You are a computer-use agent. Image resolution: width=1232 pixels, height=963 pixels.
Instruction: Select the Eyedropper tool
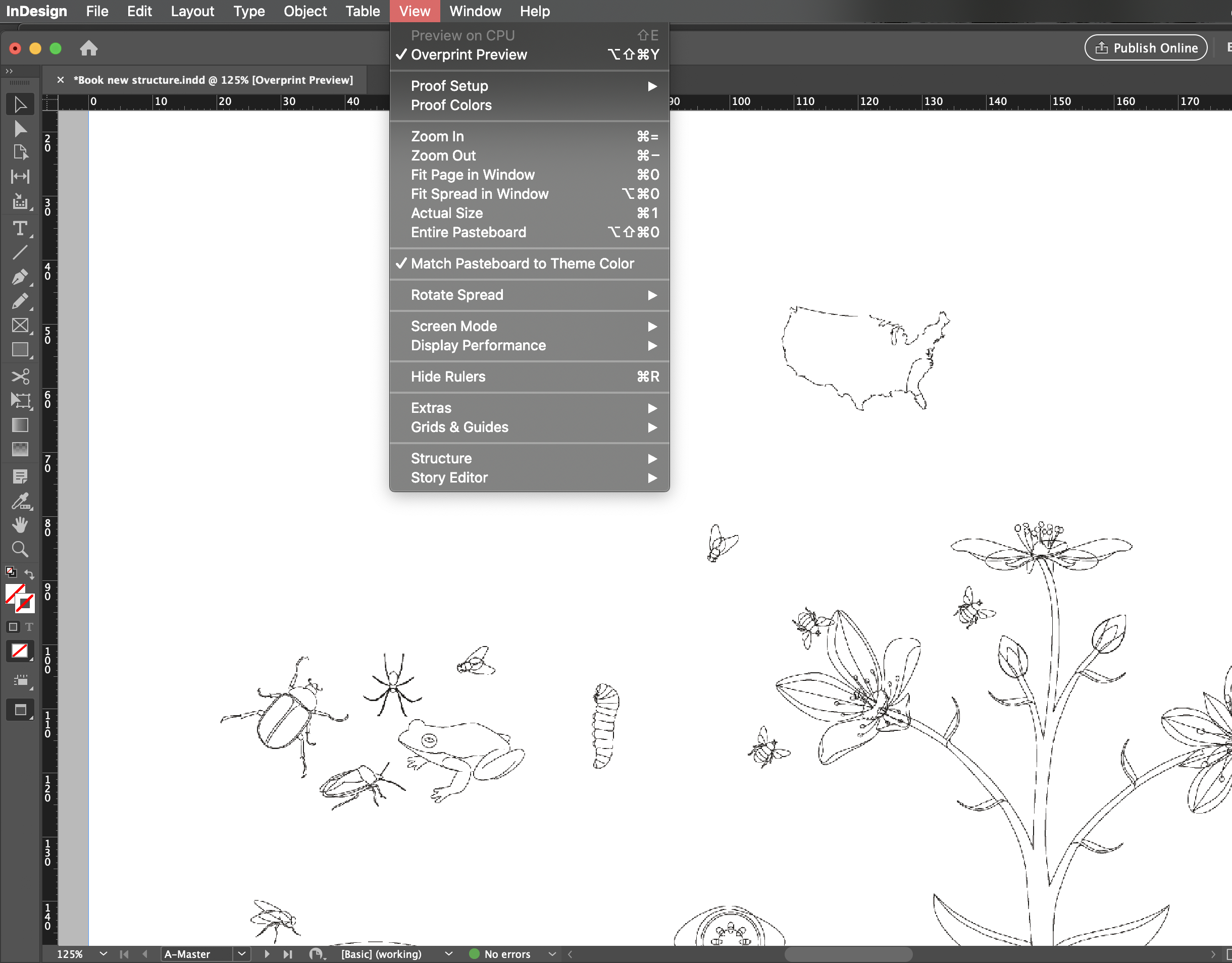pyautogui.click(x=20, y=501)
